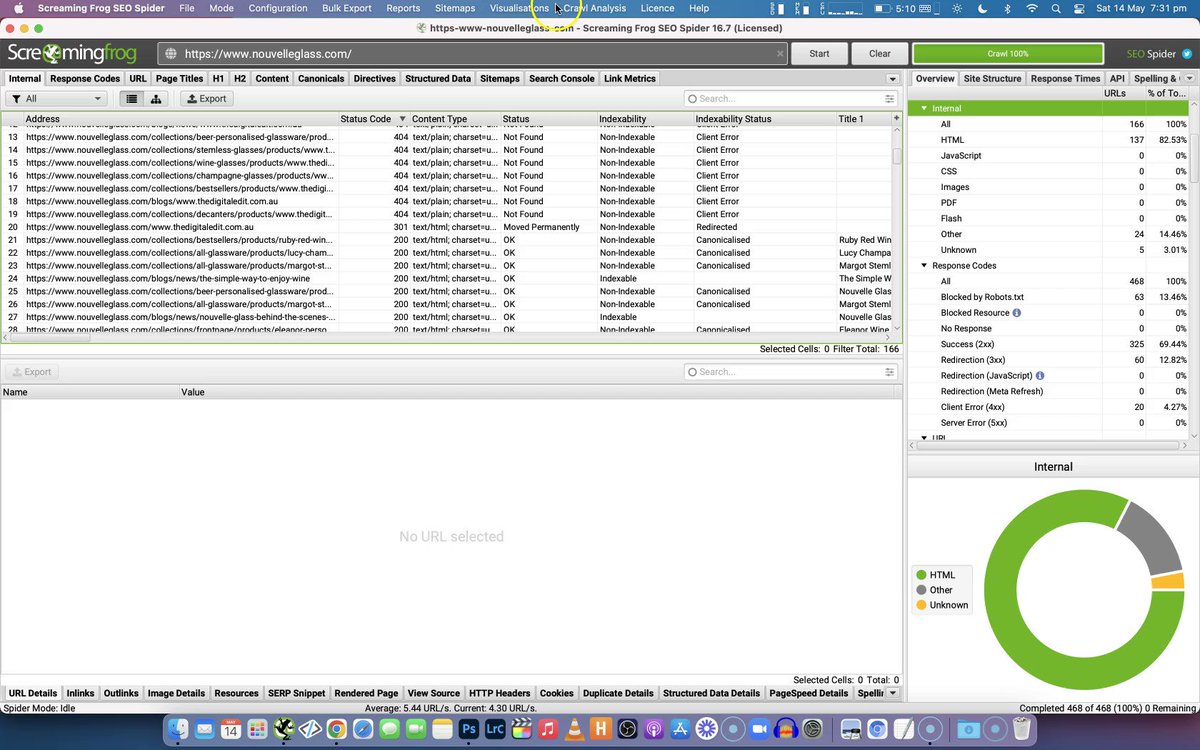The height and width of the screenshot is (750, 1200).
Task: Open Finder from the dock
Action: (179, 730)
